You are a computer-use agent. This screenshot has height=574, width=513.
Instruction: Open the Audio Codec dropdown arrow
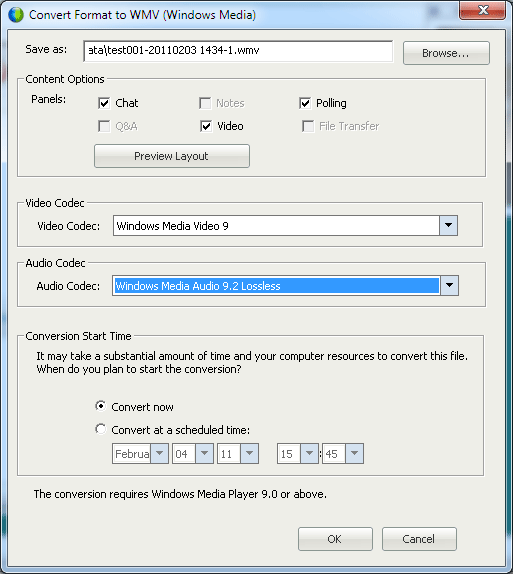coord(449,286)
